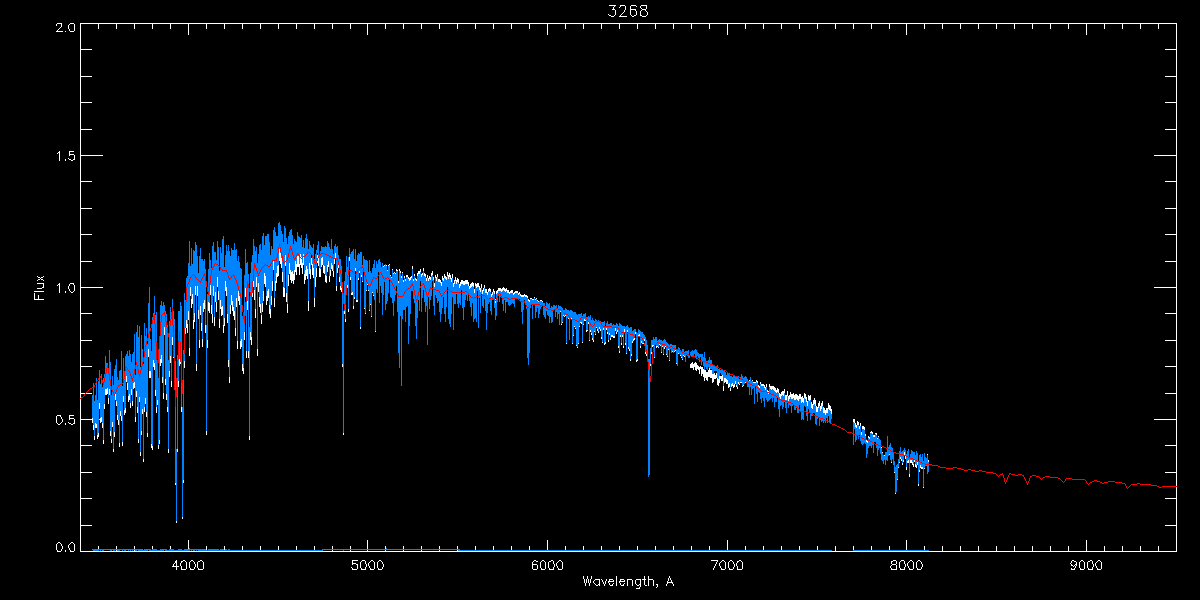The width and height of the screenshot is (1200, 600).
Task: Select the 6000 x-axis tick label
Action: [548, 565]
